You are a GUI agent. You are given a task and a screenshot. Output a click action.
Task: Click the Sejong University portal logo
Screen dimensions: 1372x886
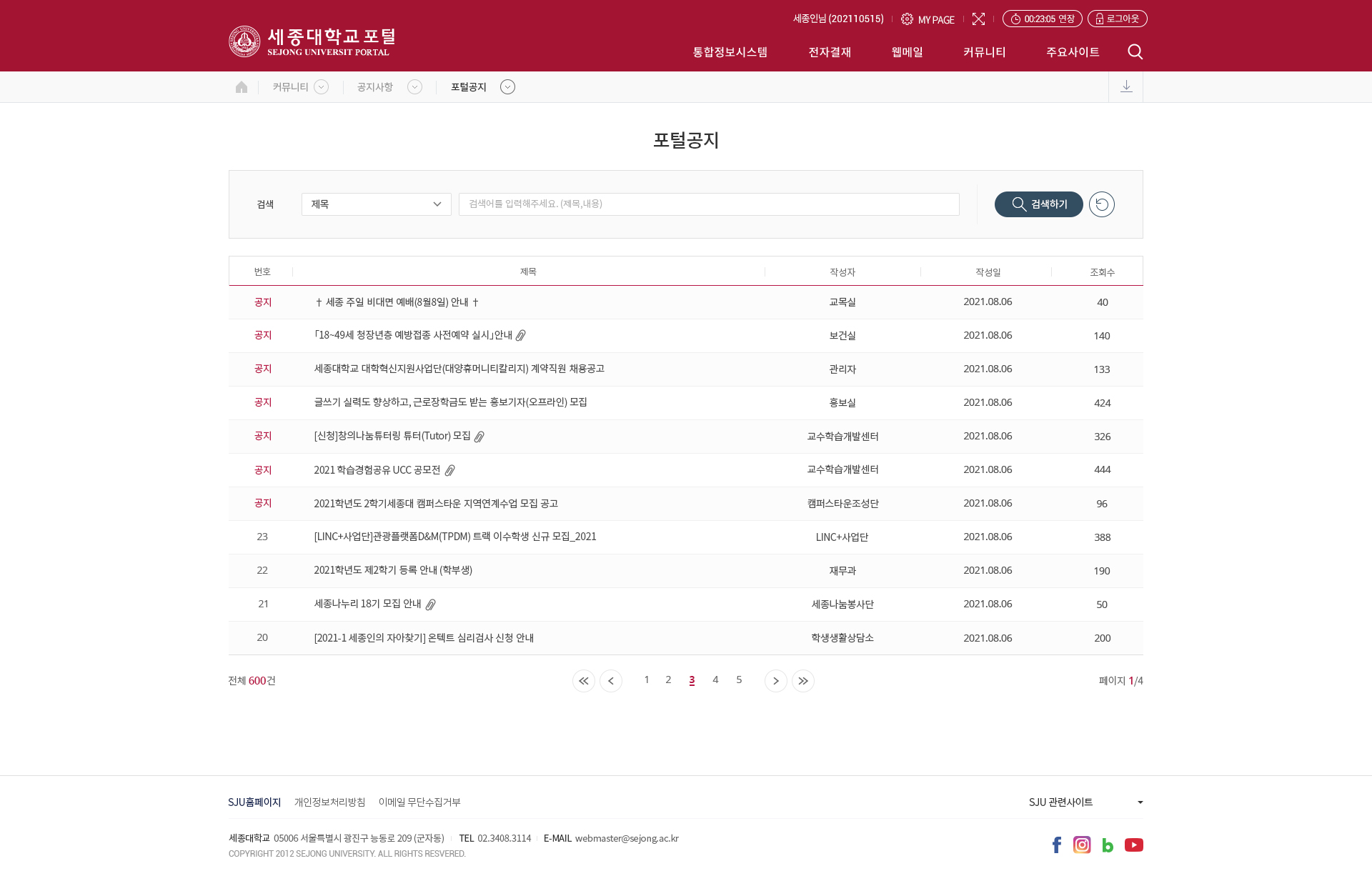point(312,41)
